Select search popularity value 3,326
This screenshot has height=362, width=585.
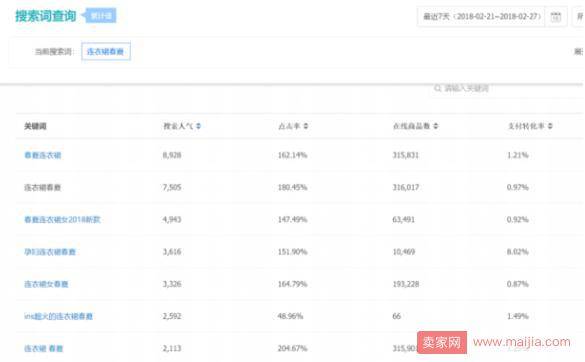coord(172,284)
